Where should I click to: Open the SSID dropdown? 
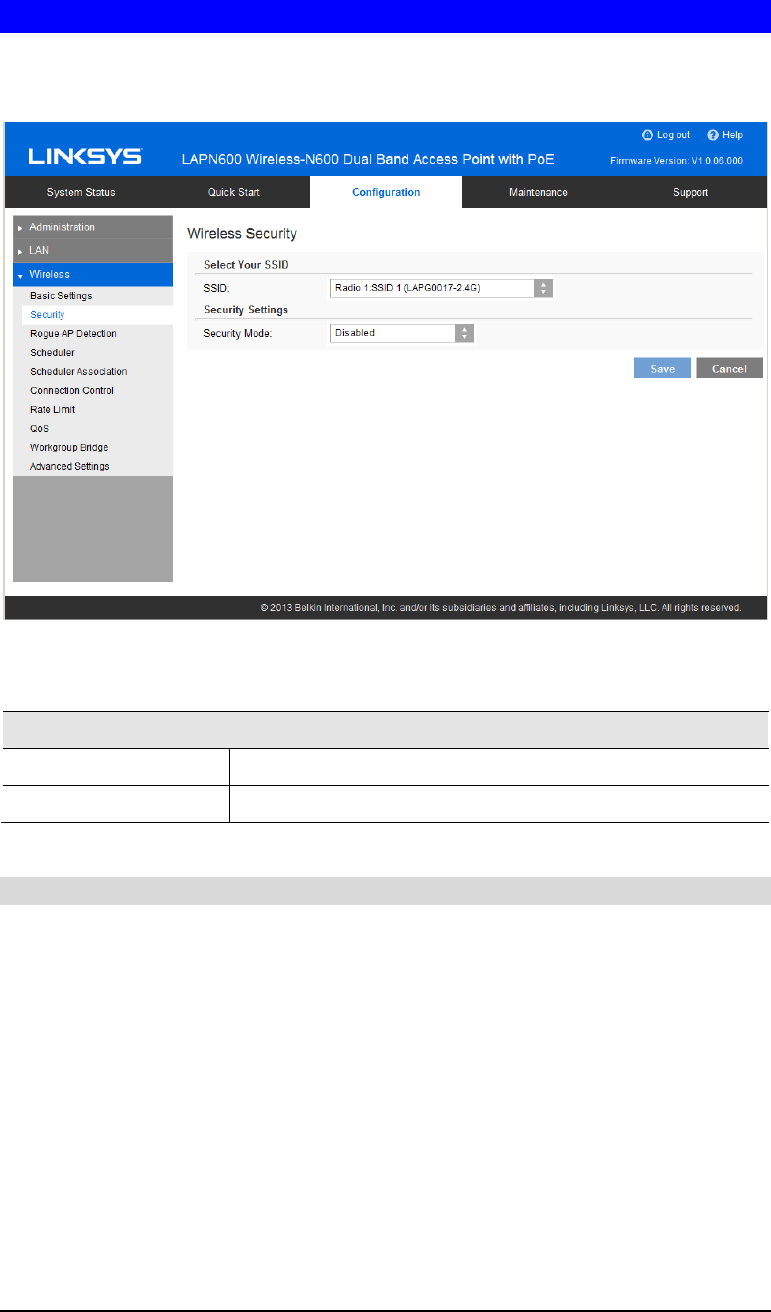441,288
